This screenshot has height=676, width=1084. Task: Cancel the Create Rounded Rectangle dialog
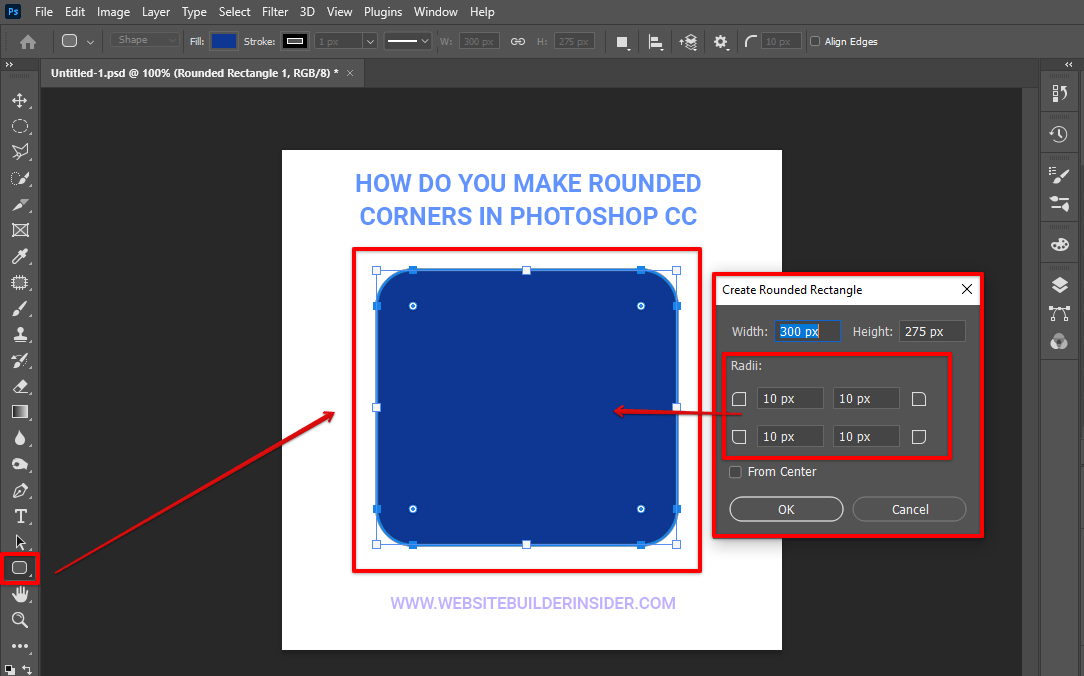point(909,509)
